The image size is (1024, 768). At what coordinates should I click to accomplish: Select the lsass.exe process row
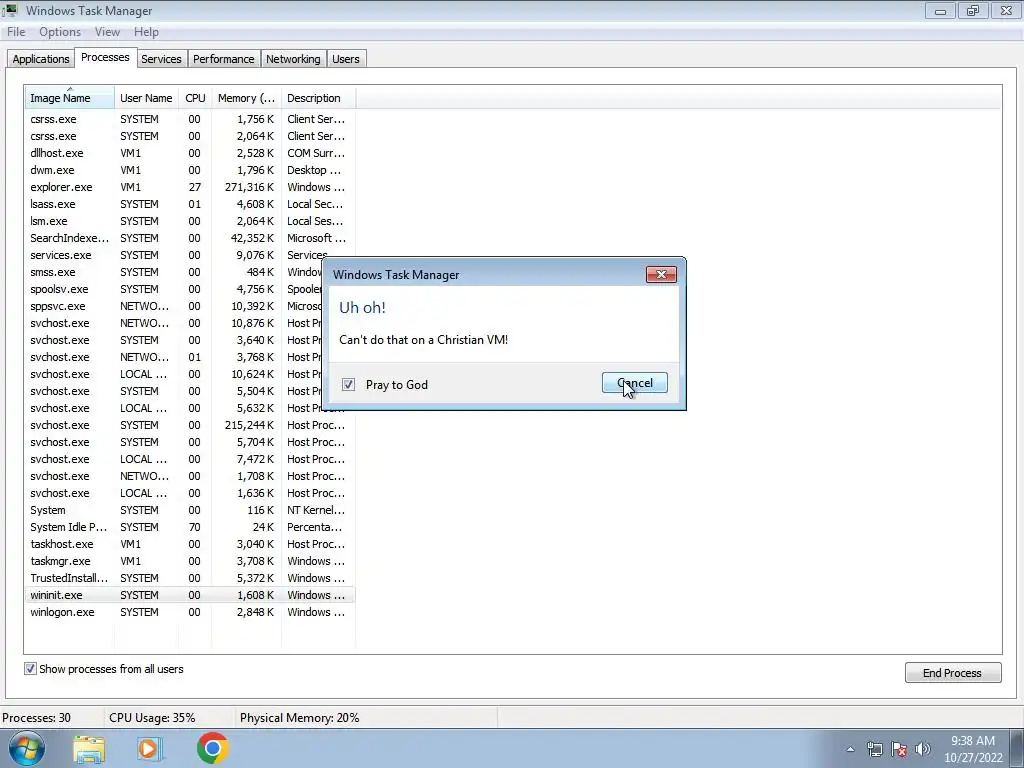pyautogui.click(x=190, y=204)
